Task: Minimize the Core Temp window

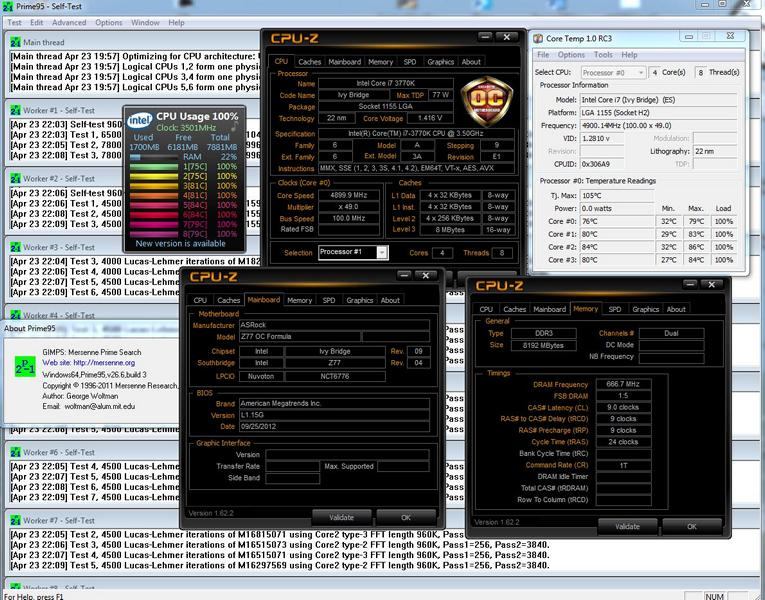Action: click(x=688, y=37)
